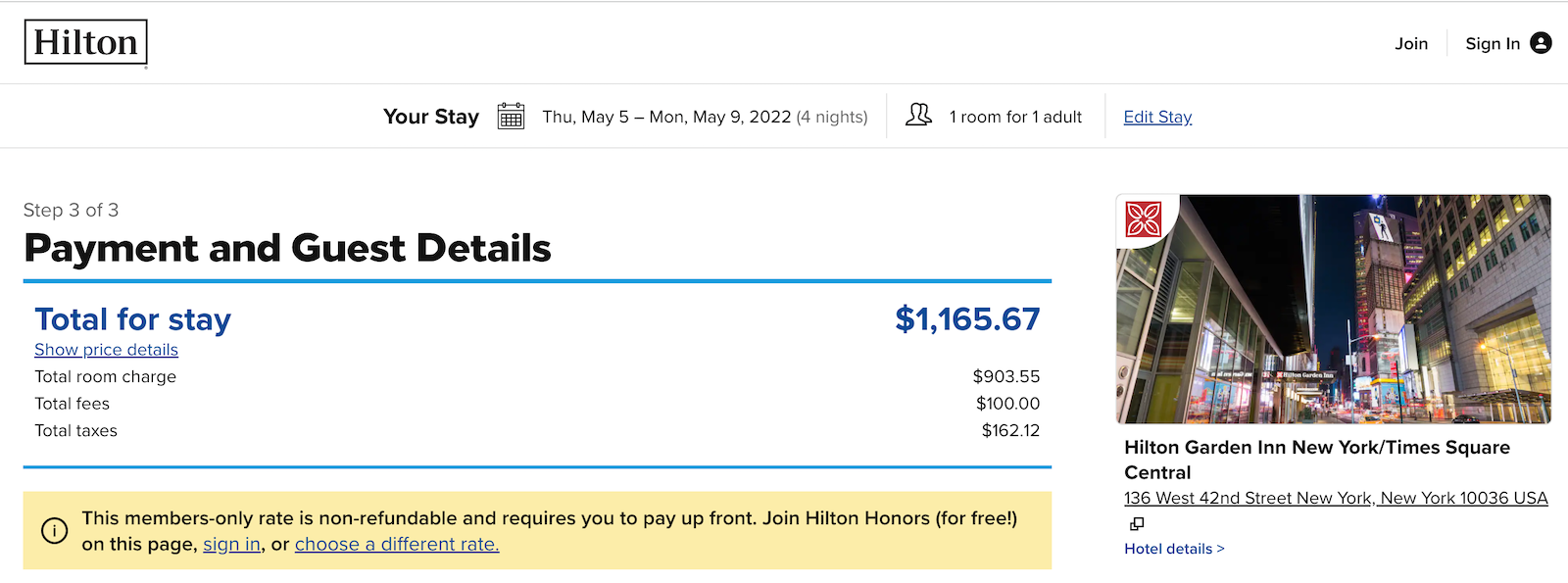Select choose a different rate
The image size is (1568, 583).
click(396, 544)
